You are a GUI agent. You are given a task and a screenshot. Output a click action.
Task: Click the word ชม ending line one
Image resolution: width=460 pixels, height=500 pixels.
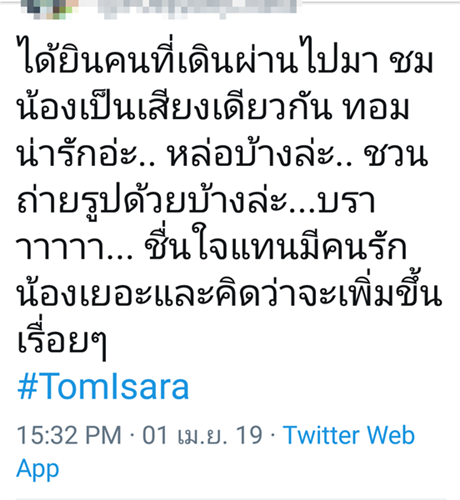[x=411, y=61]
